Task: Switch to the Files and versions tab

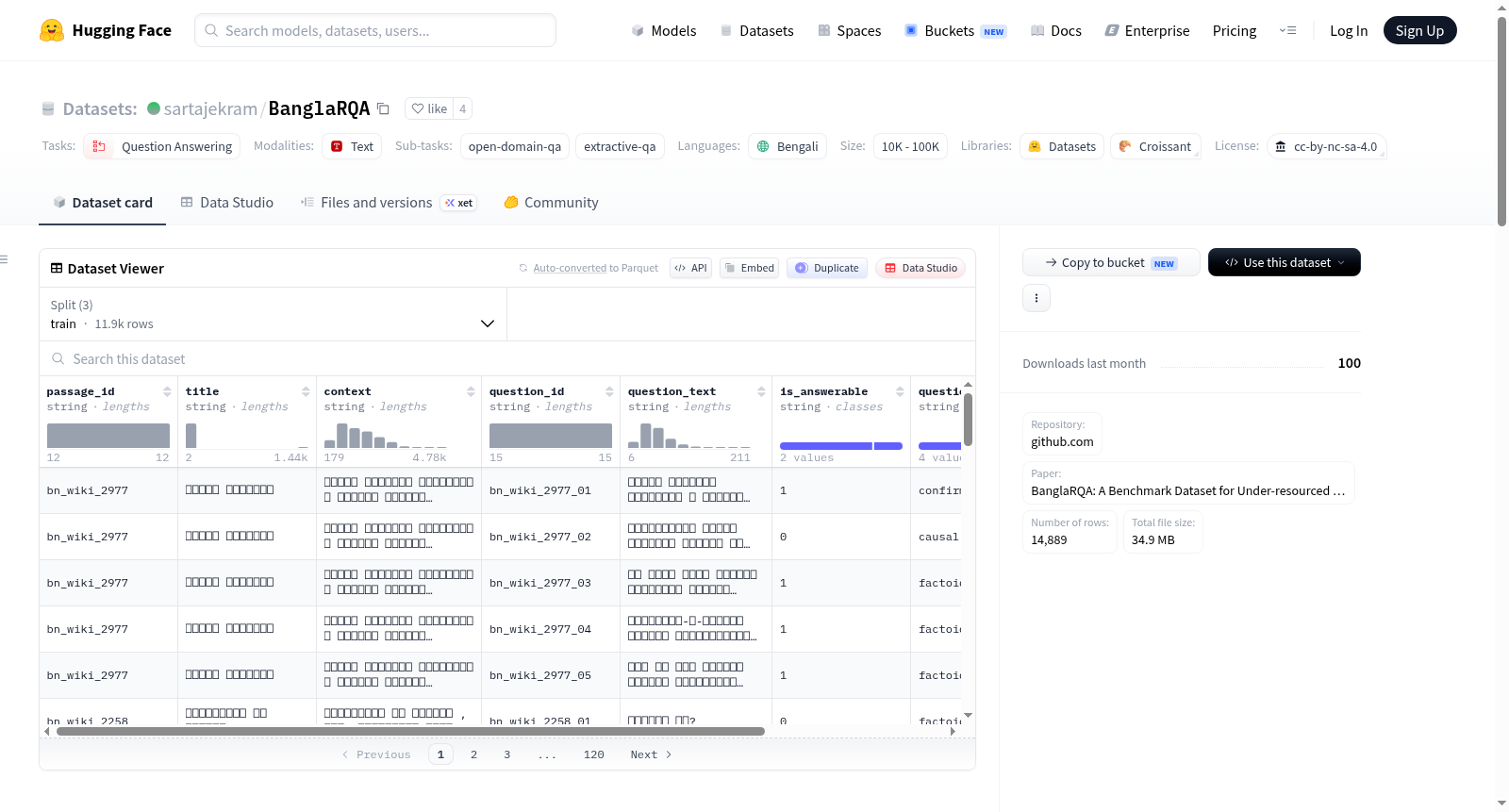Action: 389,203
